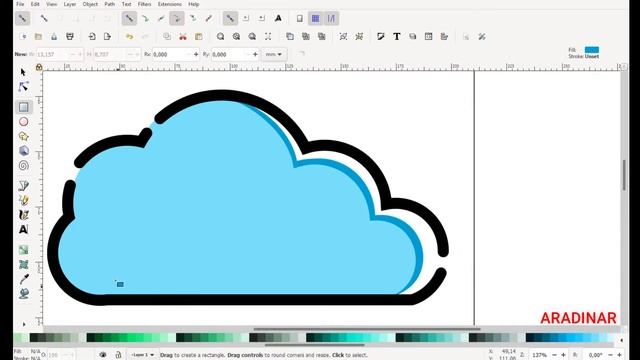Screen dimensions: 640x360
Task: Toggle the global Enable snapping button
Action: [x=22, y=18]
